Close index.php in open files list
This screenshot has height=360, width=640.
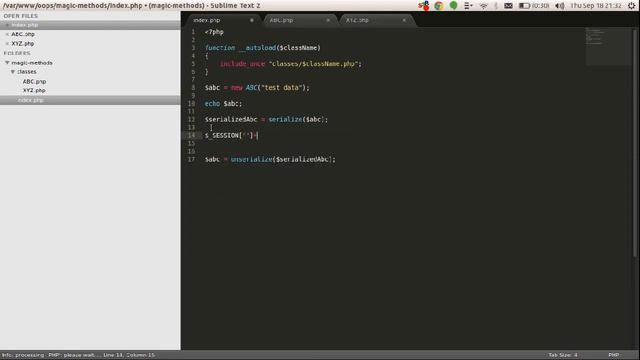[x=7, y=25]
